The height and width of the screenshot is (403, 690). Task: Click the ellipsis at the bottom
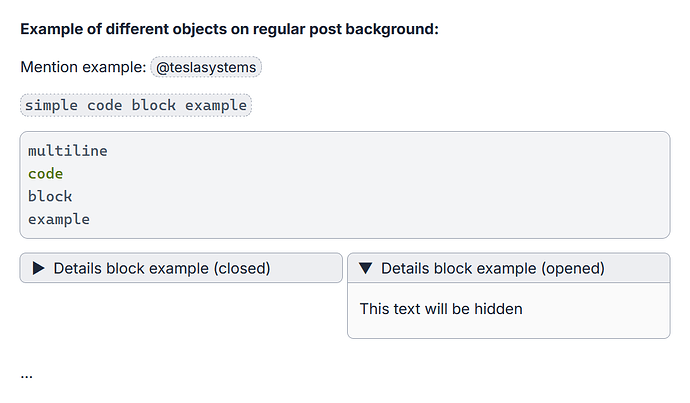tap(26, 375)
